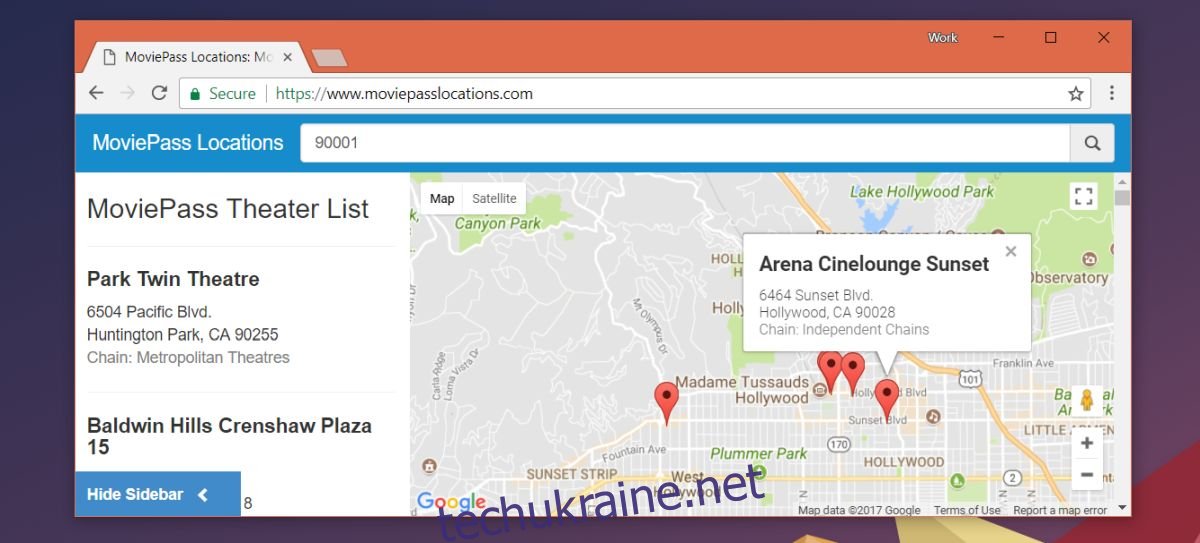The height and width of the screenshot is (543, 1200).
Task: Click the browser address bar URL
Action: click(x=404, y=94)
